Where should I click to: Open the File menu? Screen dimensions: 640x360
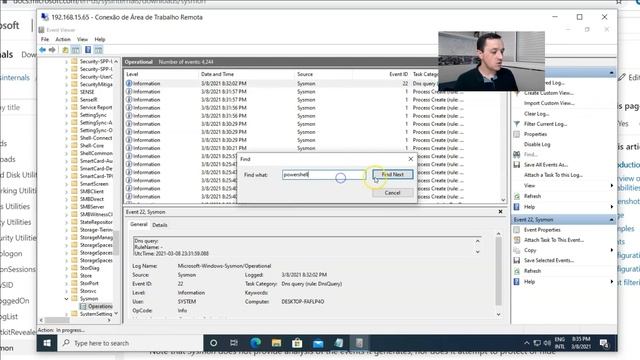[45, 39]
